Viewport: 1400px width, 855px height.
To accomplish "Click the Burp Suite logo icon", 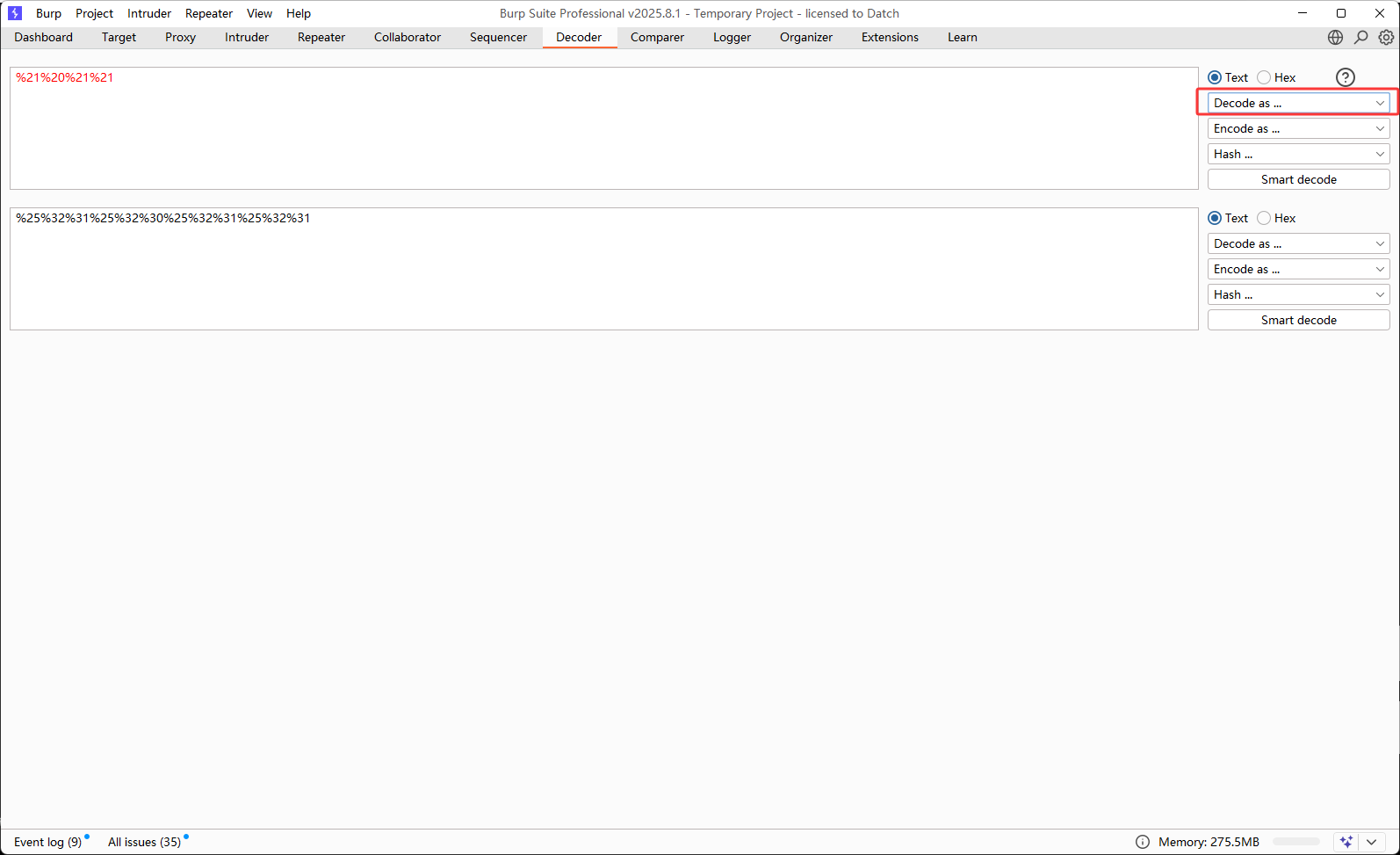I will [x=15, y=13].
